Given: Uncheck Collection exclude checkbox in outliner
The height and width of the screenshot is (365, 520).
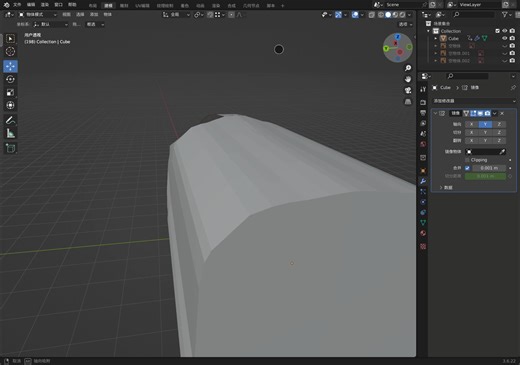Looking at the screenshot, I should click(497, 31).
